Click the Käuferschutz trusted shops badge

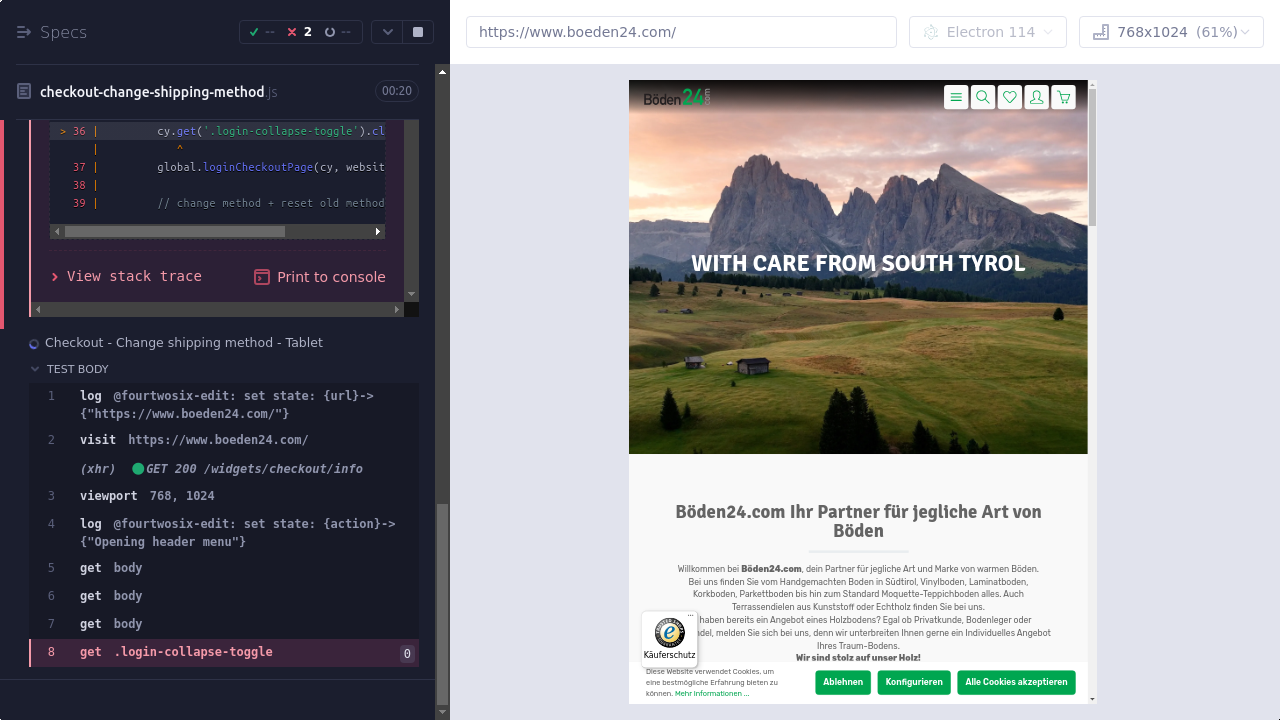(669, 639)
